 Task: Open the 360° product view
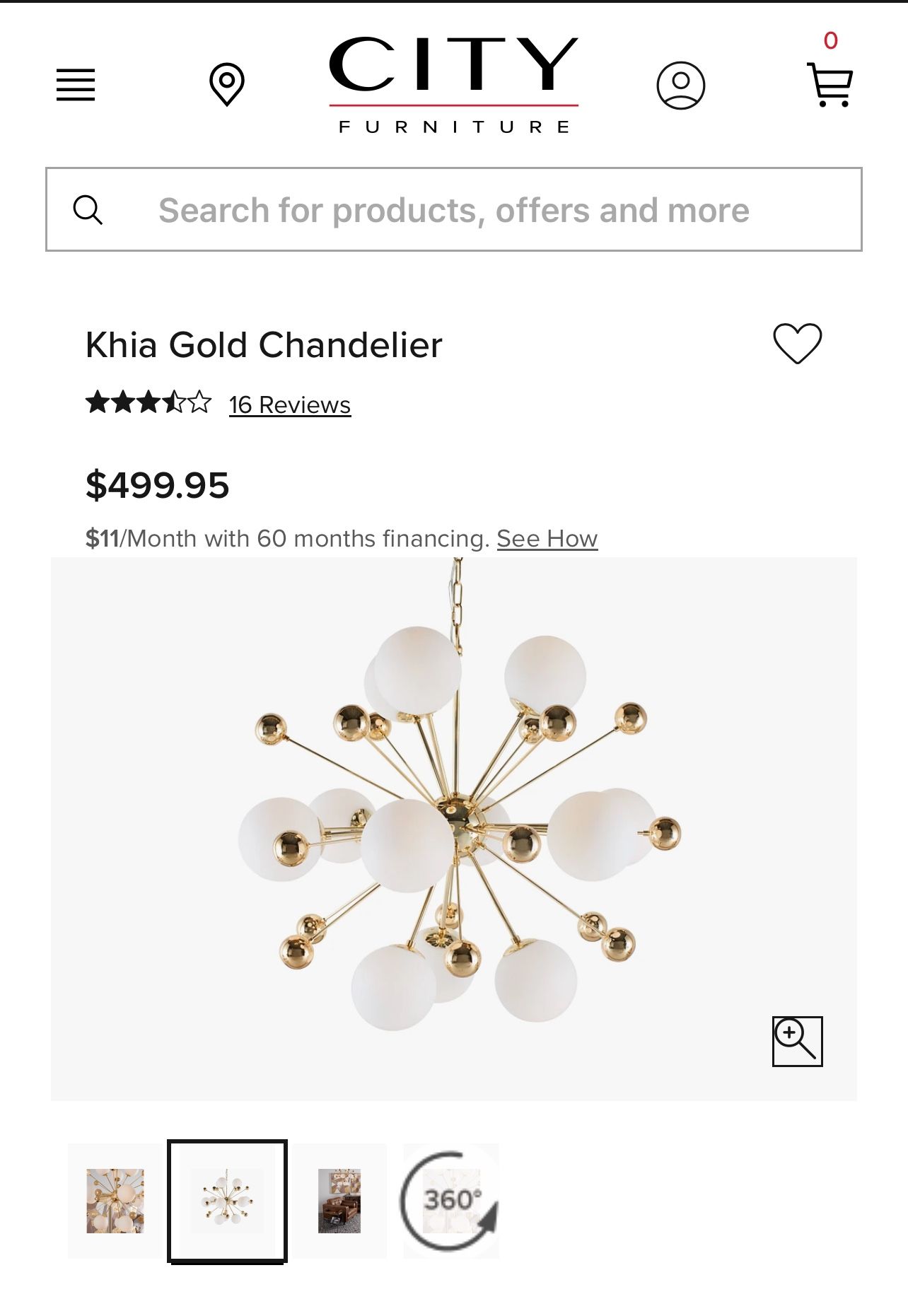[450, 1200]
